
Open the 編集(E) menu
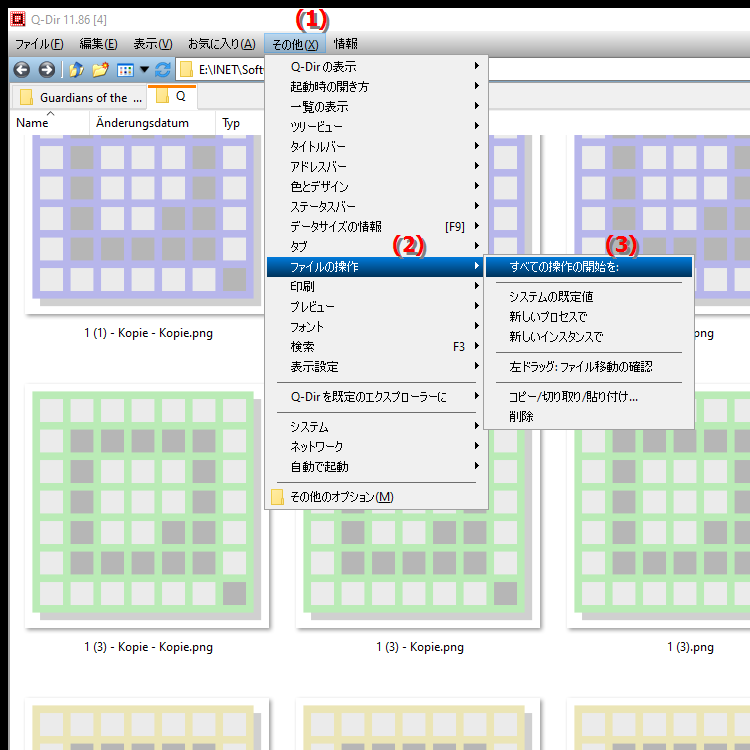98,44
